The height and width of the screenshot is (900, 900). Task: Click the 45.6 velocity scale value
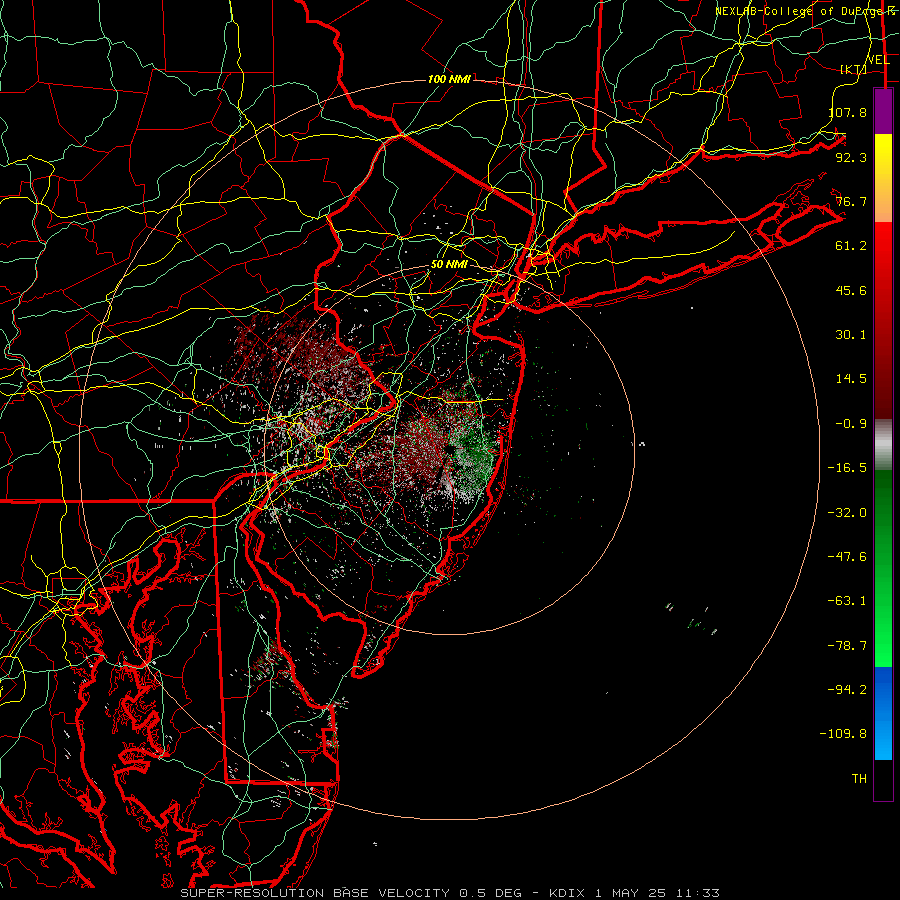[851, 290]
